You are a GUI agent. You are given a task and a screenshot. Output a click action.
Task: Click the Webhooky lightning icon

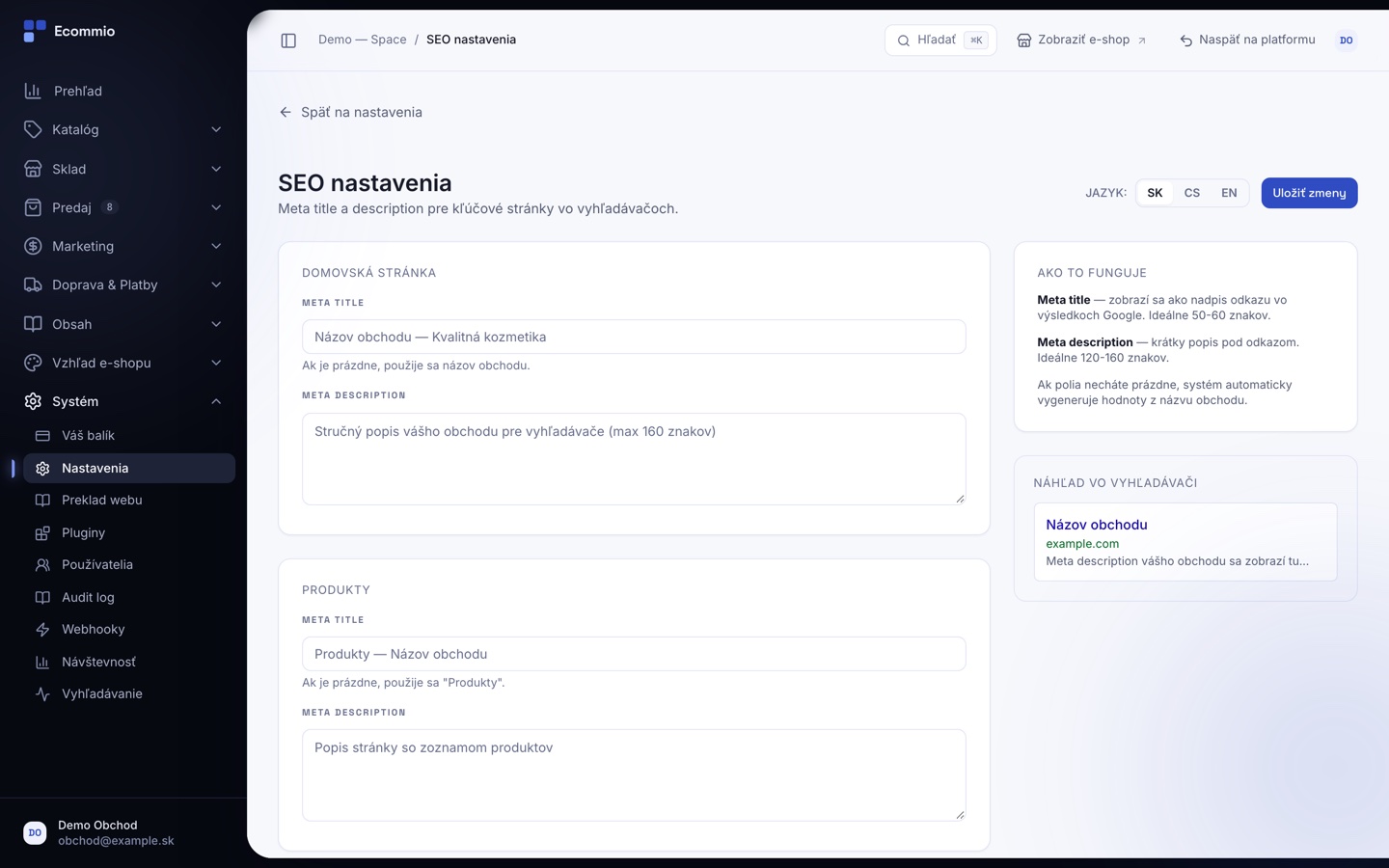[42, 630]
